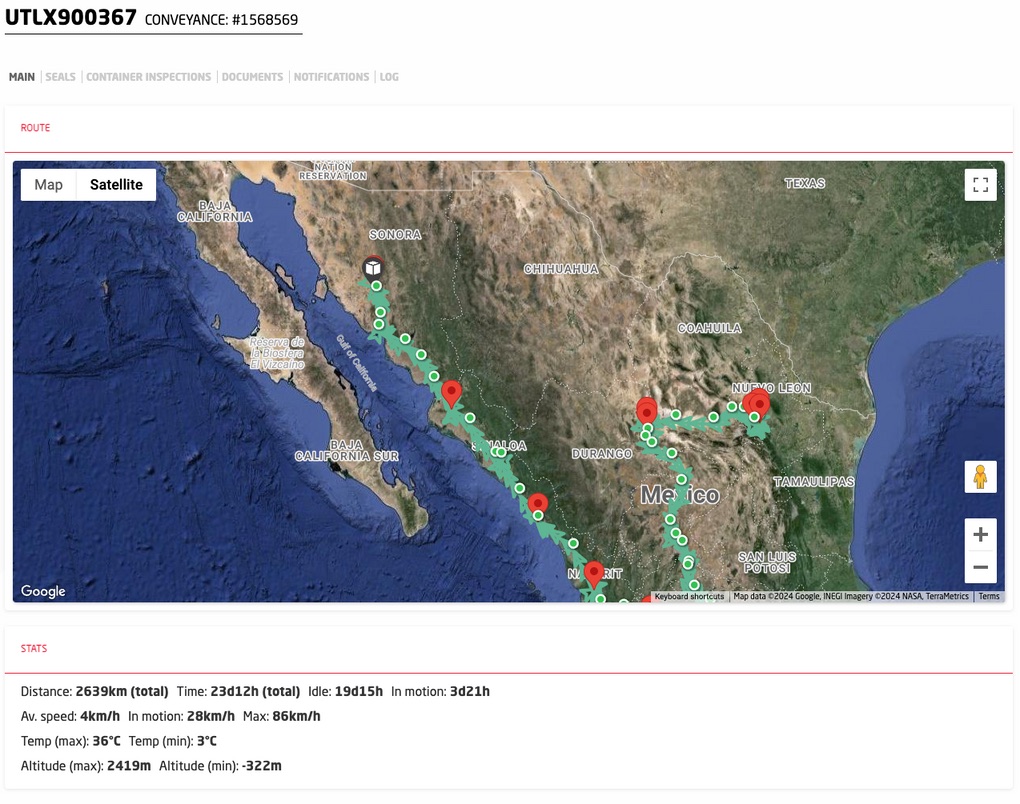Open Keyboard shortcuts link on map

[x=689, y=596]
